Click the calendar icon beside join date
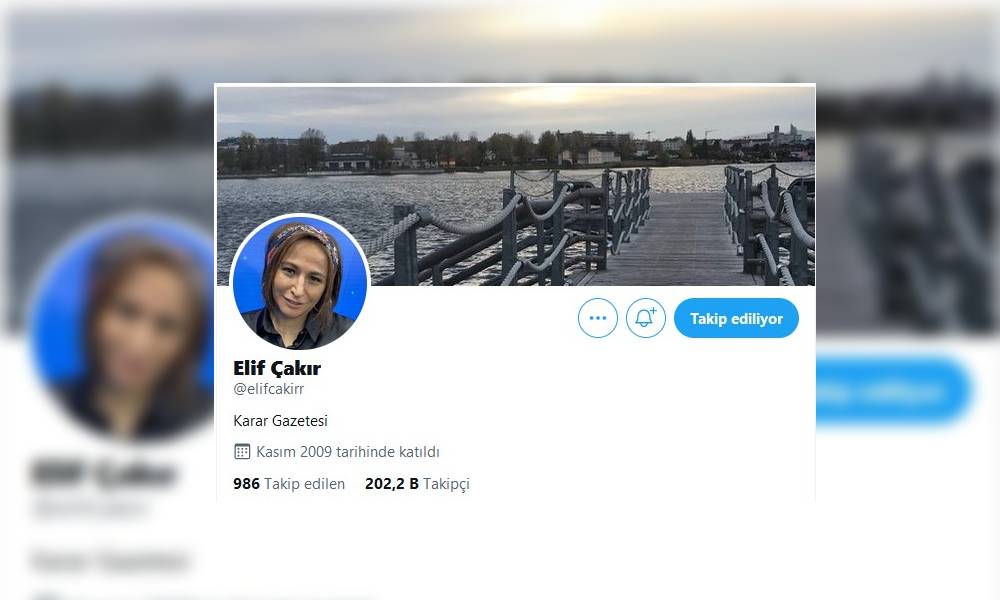Viewport: 1000px width, 600px height. point(242,452)
